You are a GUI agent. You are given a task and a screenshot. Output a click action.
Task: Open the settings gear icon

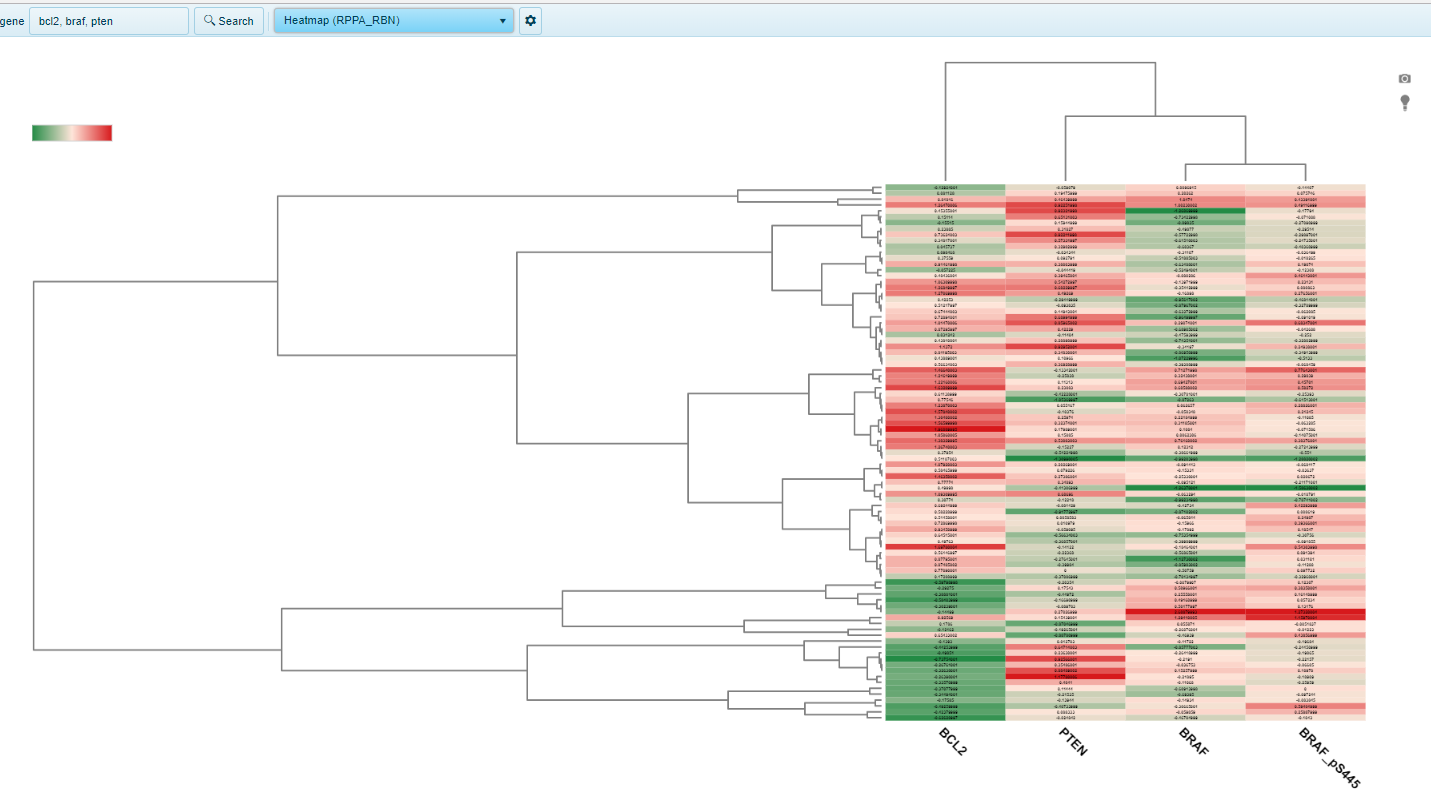click(x=530, y=20)
